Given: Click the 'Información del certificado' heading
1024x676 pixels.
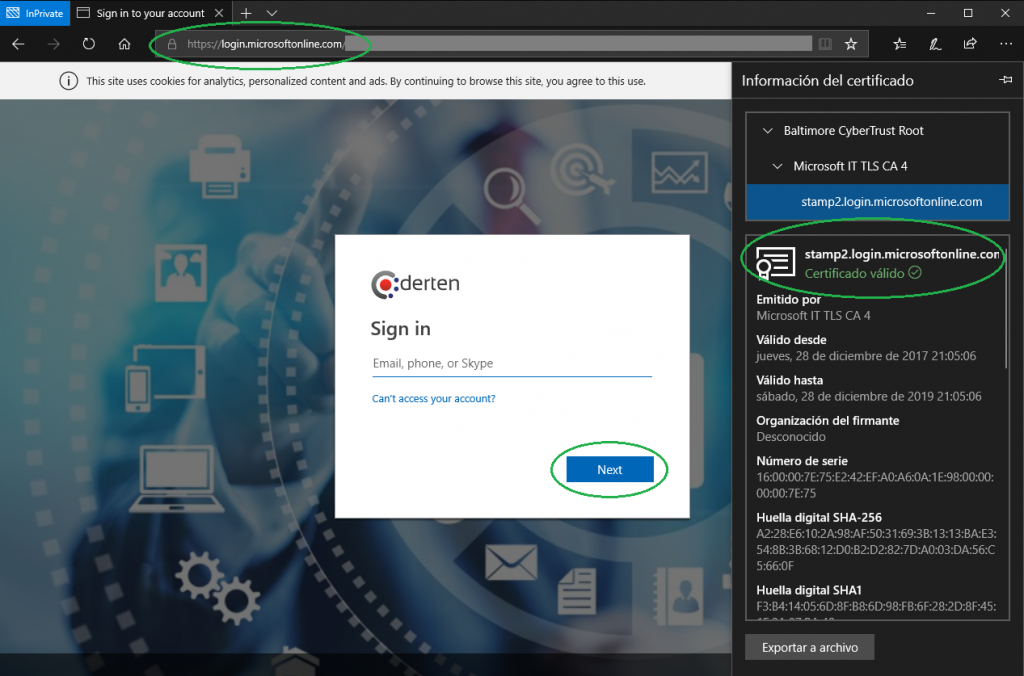Looking at the screenshot, I should point(827,80).
